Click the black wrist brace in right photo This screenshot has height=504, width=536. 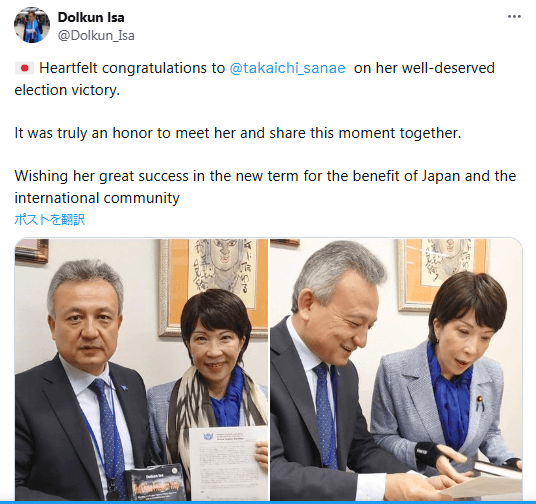pyautogui.click(x=427, y=453)
